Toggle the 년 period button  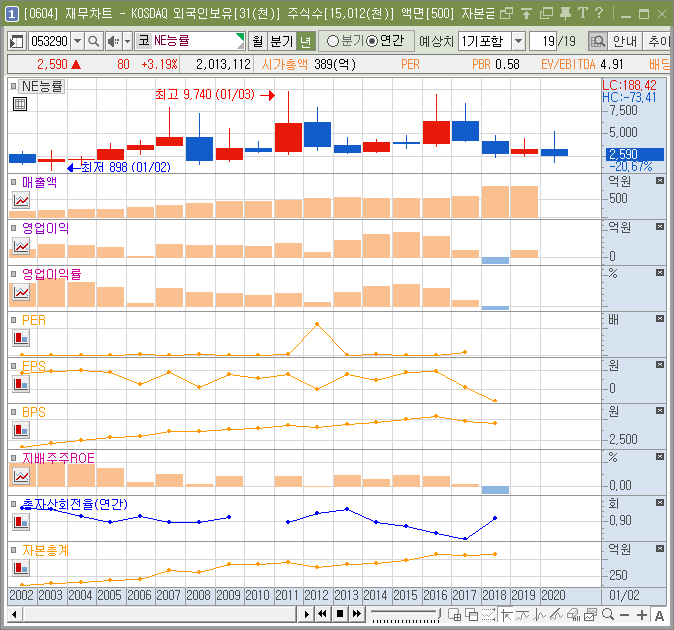pyautogui.click(x=306, y=42)
